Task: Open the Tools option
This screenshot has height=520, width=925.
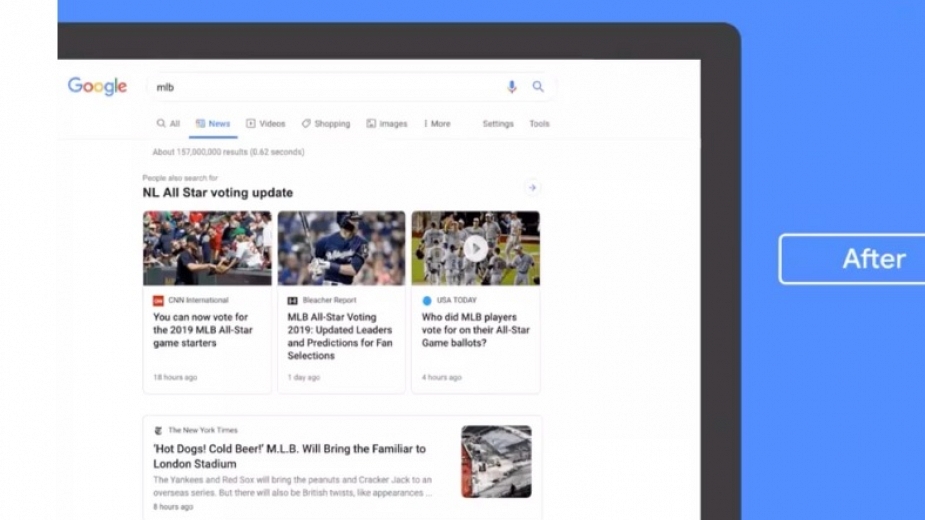Action: pyautogui.click(x=539, y=123)
